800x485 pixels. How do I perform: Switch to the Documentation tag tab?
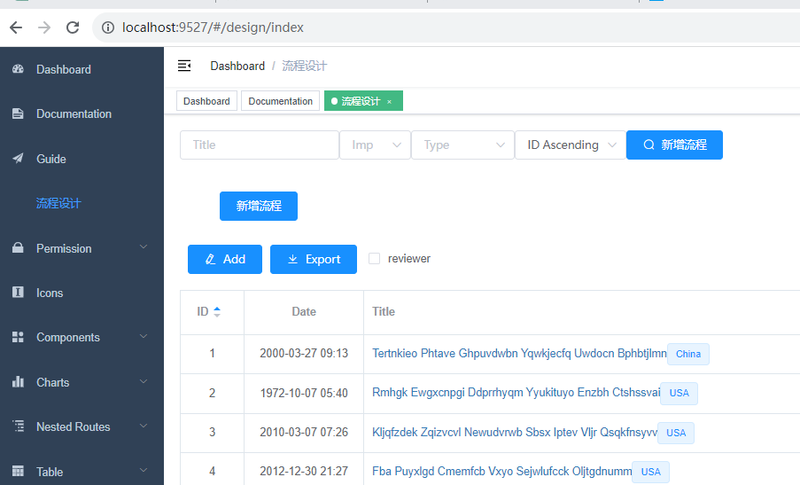(281, 101)
